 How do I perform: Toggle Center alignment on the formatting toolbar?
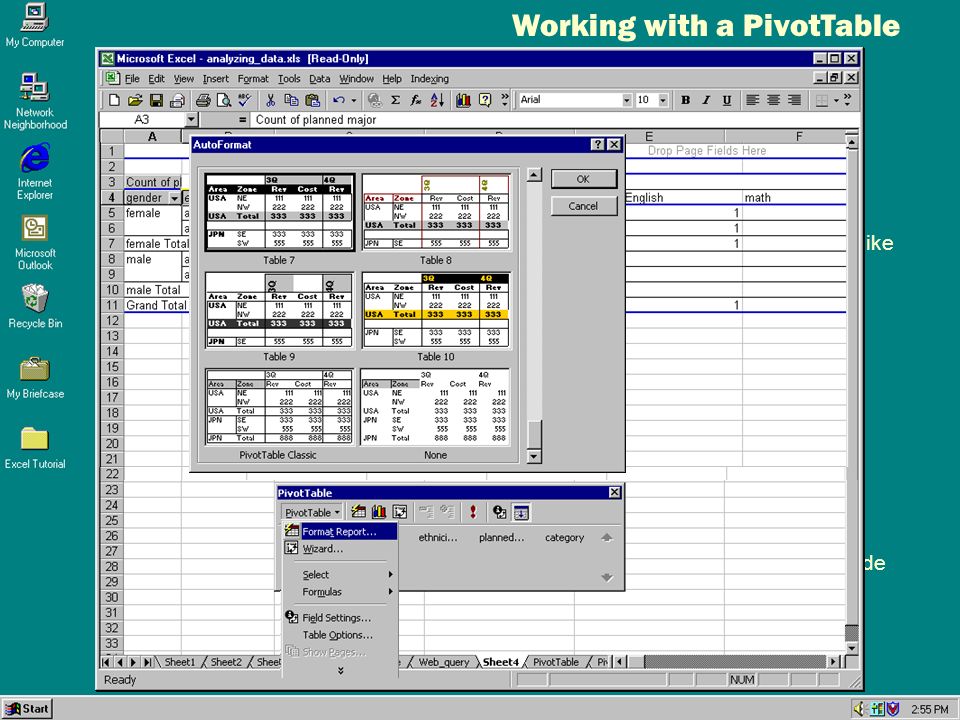773,100
